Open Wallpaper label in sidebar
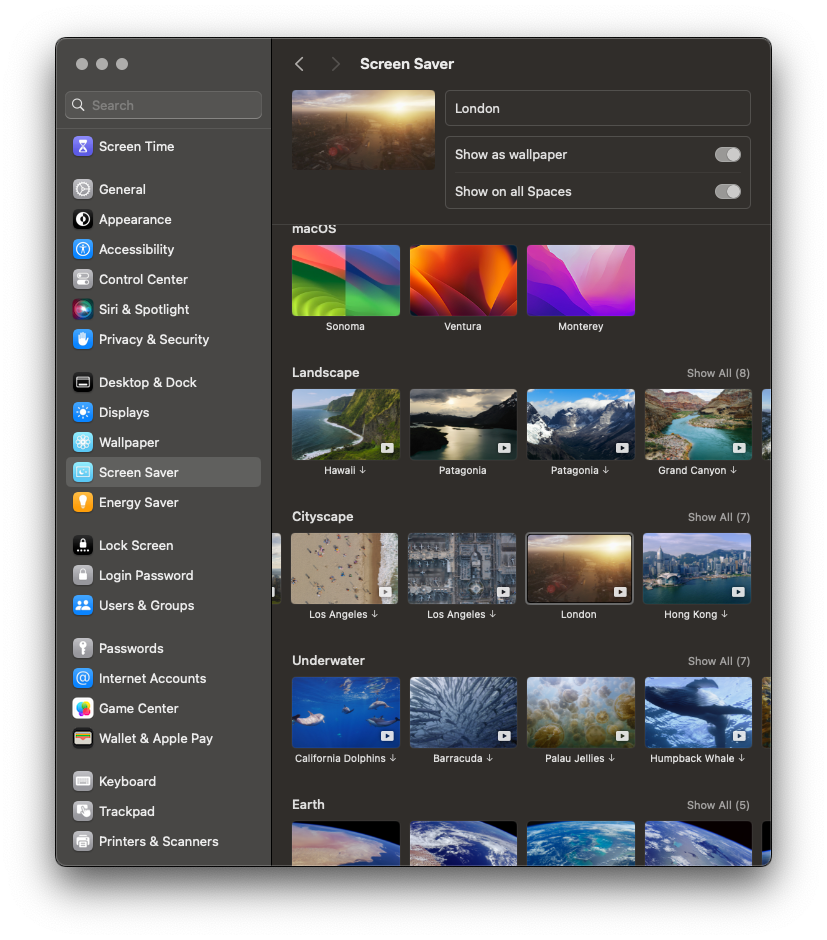Viewport: 827px width, 940px height. [129, 442]
